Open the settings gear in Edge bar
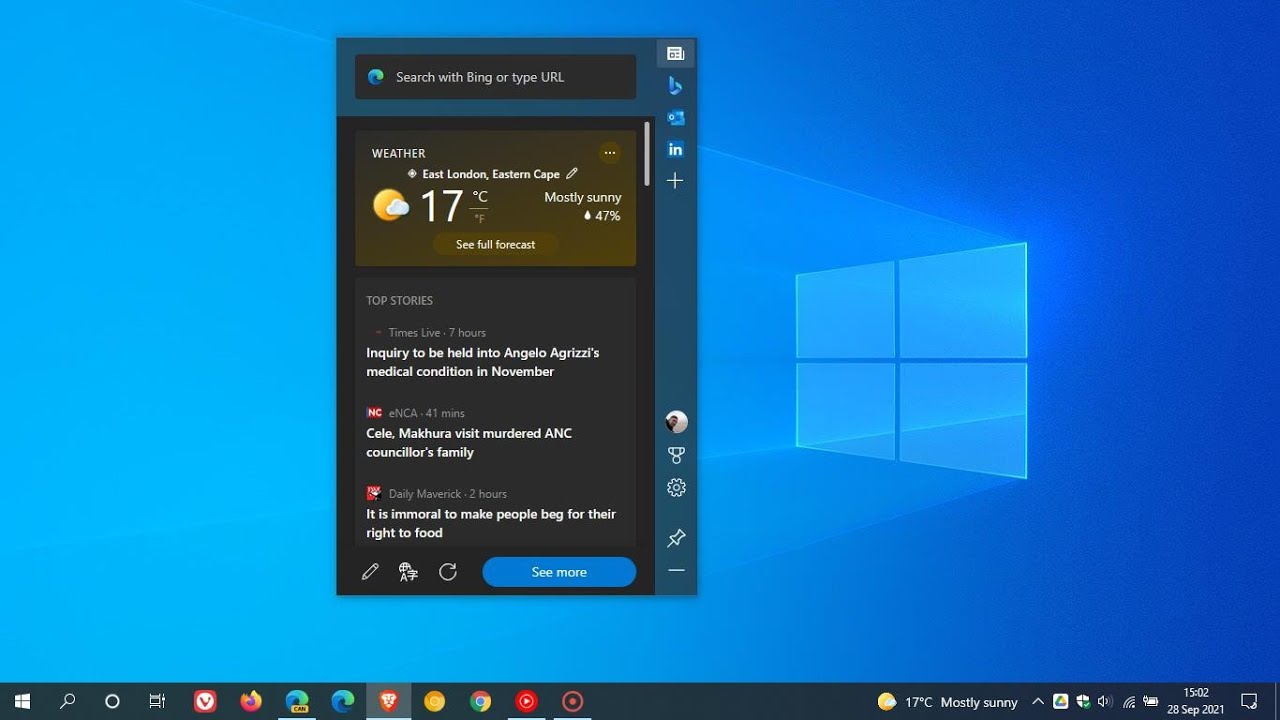This screenshot has width=1280, height=720. [676, 487]
